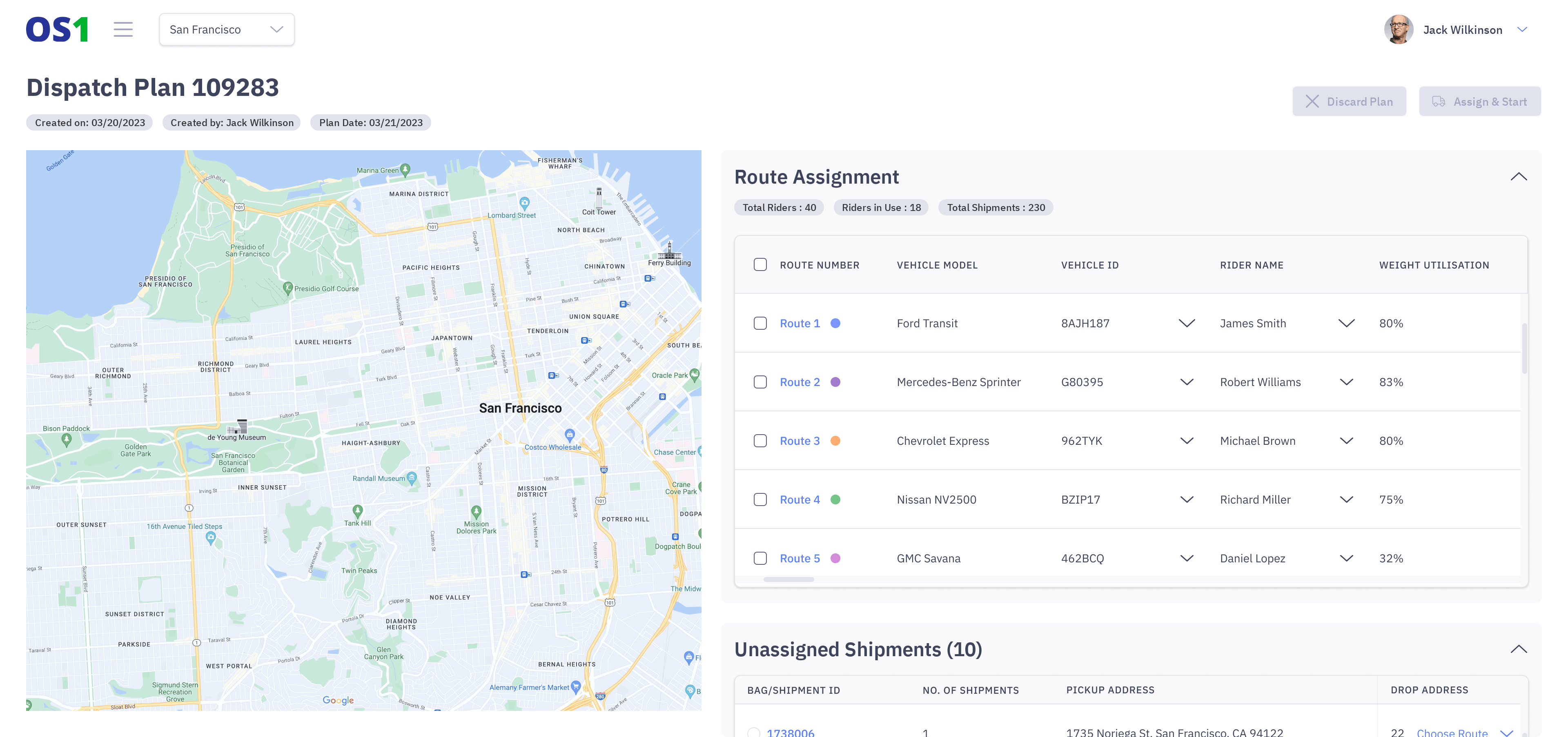This screenshot has height=737, width=1568.
Task: Expand the Jack Wilkinson user menu chevron
Action: tap(1522, 30)
